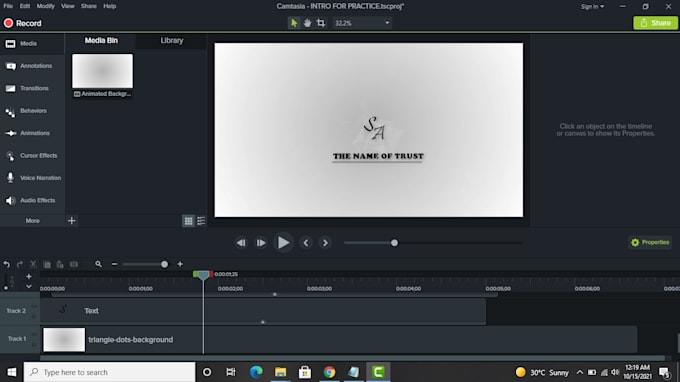This screenshot has width=680, height=382.
Task: Play the preview with the Play button
Action: coord(283,243)
